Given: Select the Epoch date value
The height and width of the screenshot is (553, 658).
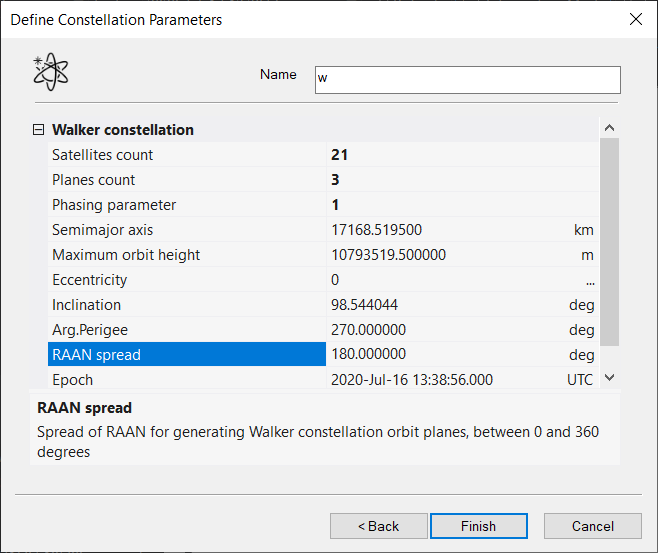Looking at the screenshot, I should pyautogui.click(x=440, y=380).
